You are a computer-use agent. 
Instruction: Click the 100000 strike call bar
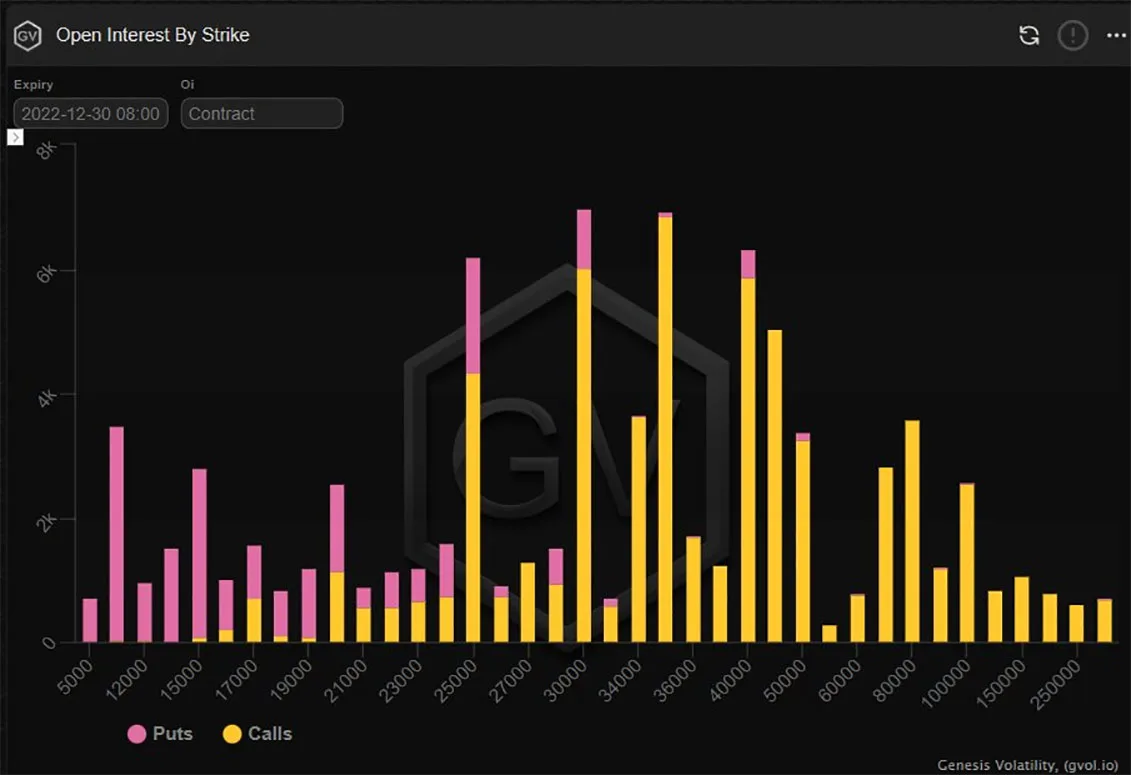click(x=967, y=563)
